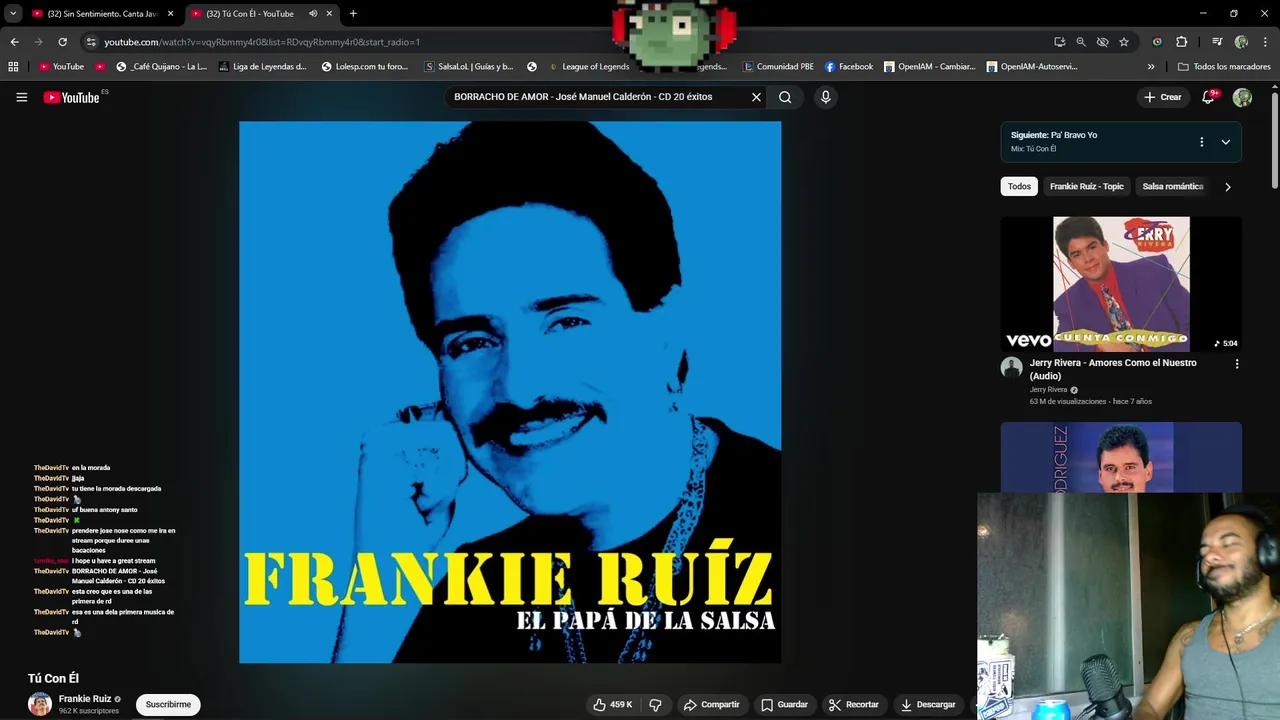Go back with the browser back arrow
This screenshot has height=720, width=1280.
tap(14, 42)
